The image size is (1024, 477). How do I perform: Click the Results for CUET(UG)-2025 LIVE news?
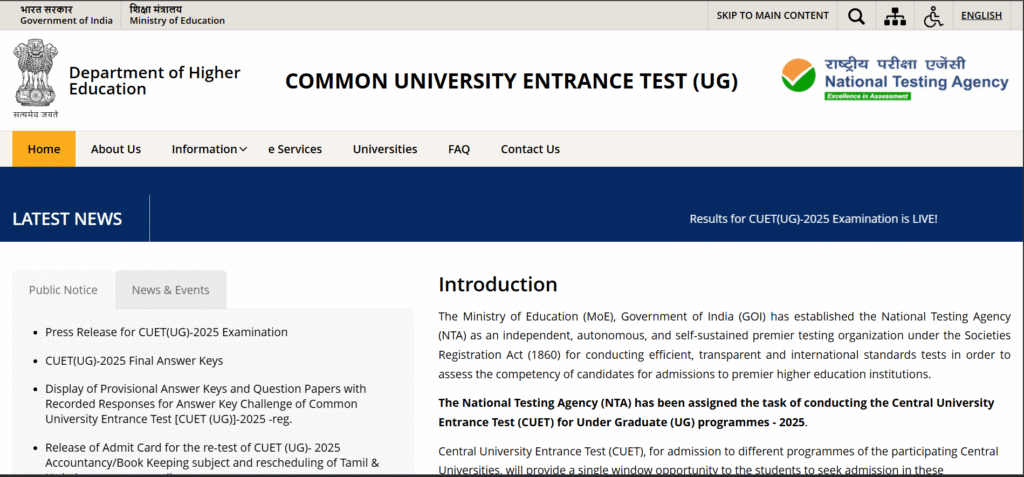click(x=813, y=219)
